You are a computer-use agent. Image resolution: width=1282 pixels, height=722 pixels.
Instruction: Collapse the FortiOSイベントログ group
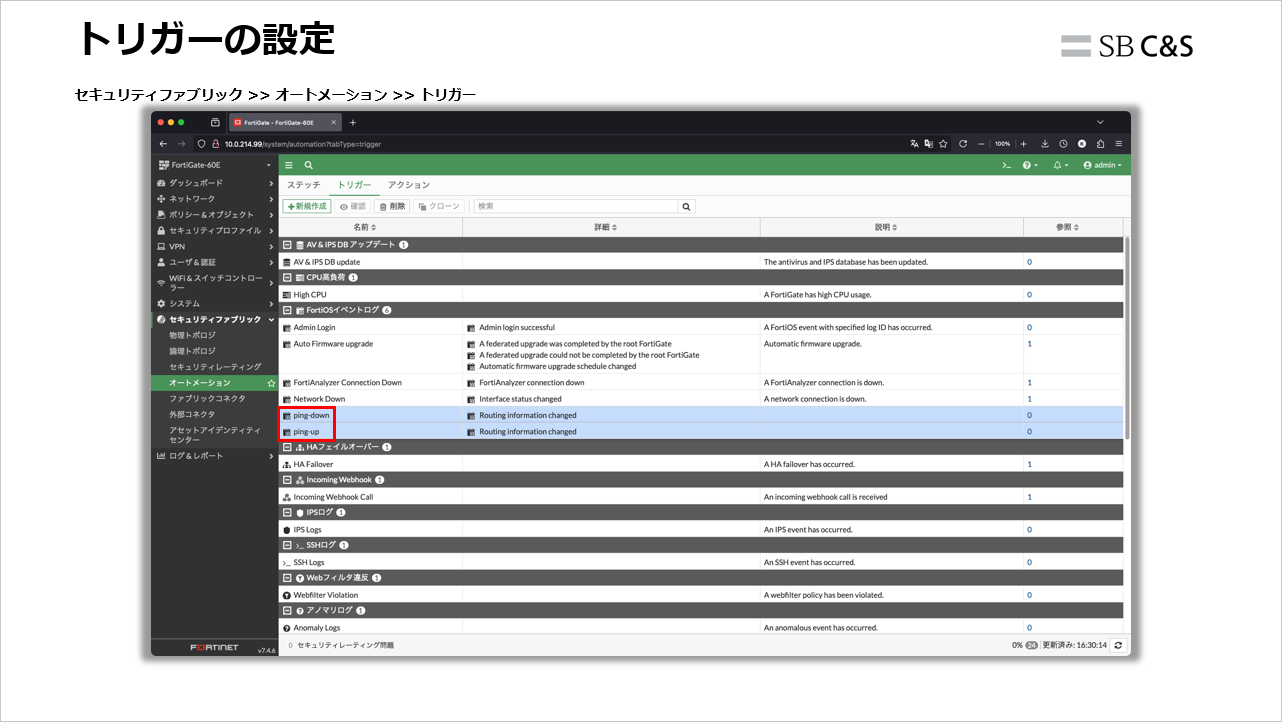click(x=287, y=310)
